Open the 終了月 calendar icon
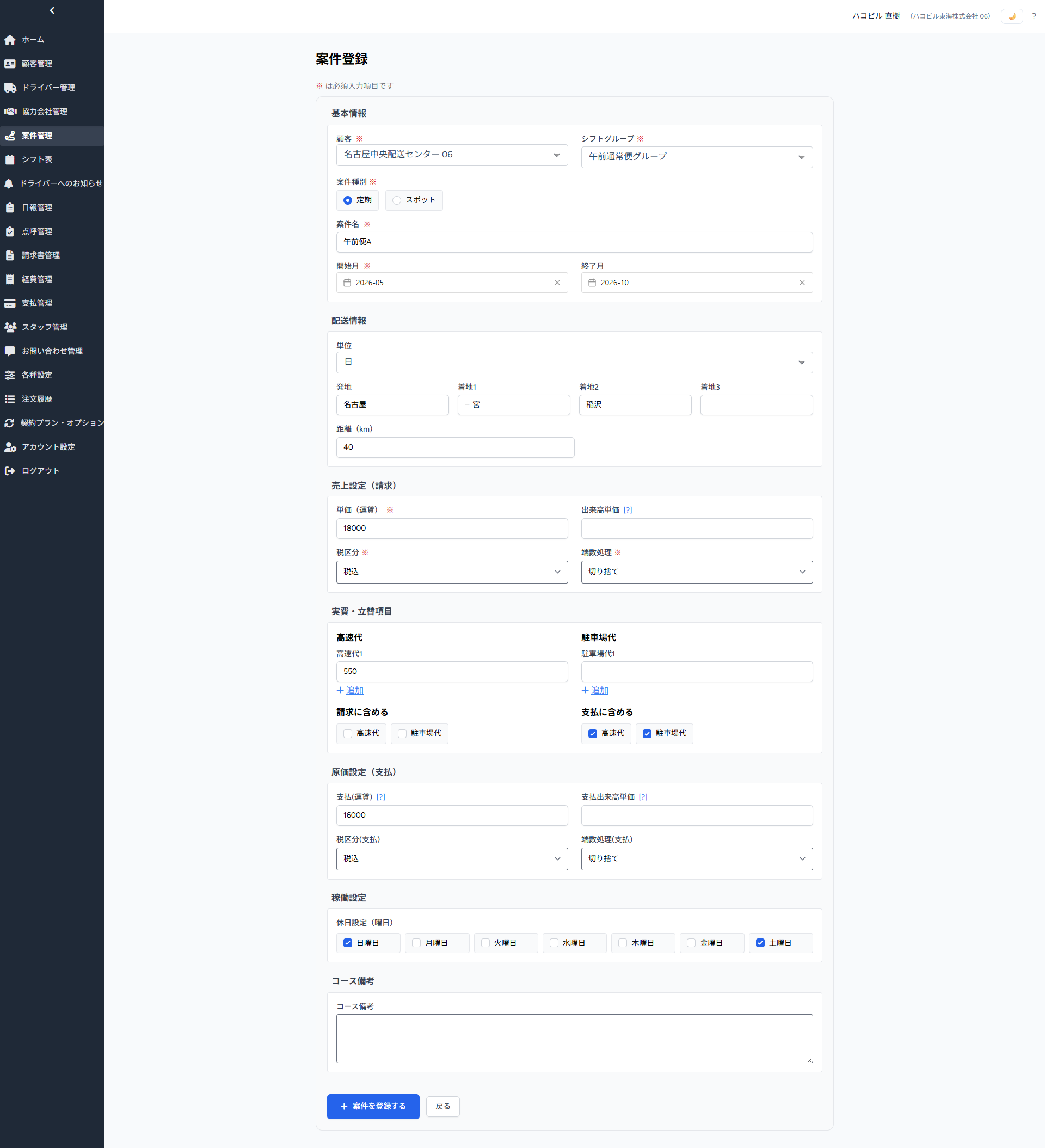 [592, 283]
